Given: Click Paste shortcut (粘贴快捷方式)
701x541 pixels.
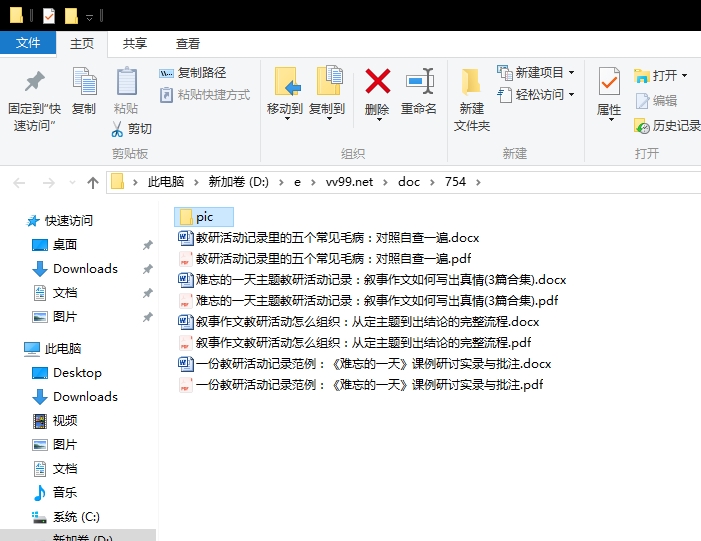Looking at the screenshot, I should point(204,95).
